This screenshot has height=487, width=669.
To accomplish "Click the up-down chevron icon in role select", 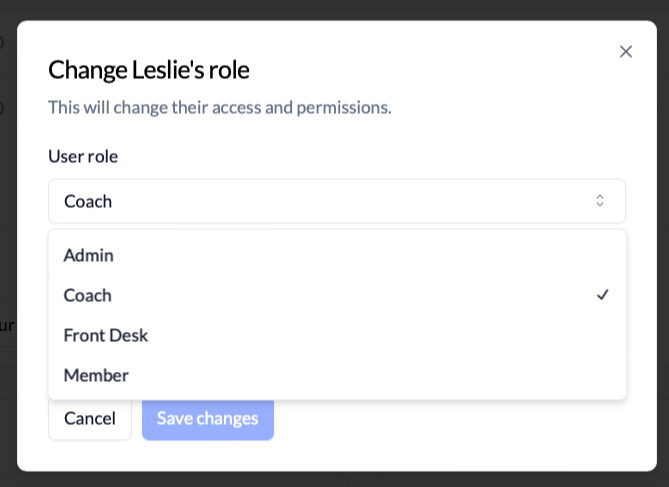I will 599,201.
